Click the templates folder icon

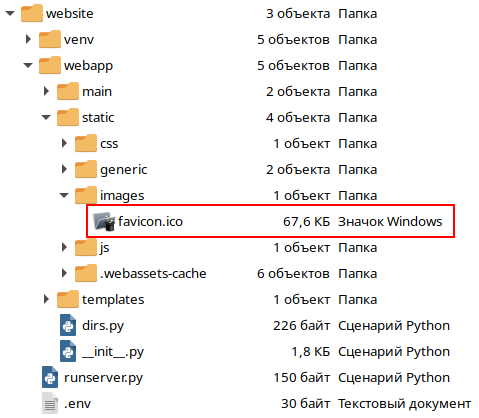coord(68,299)
